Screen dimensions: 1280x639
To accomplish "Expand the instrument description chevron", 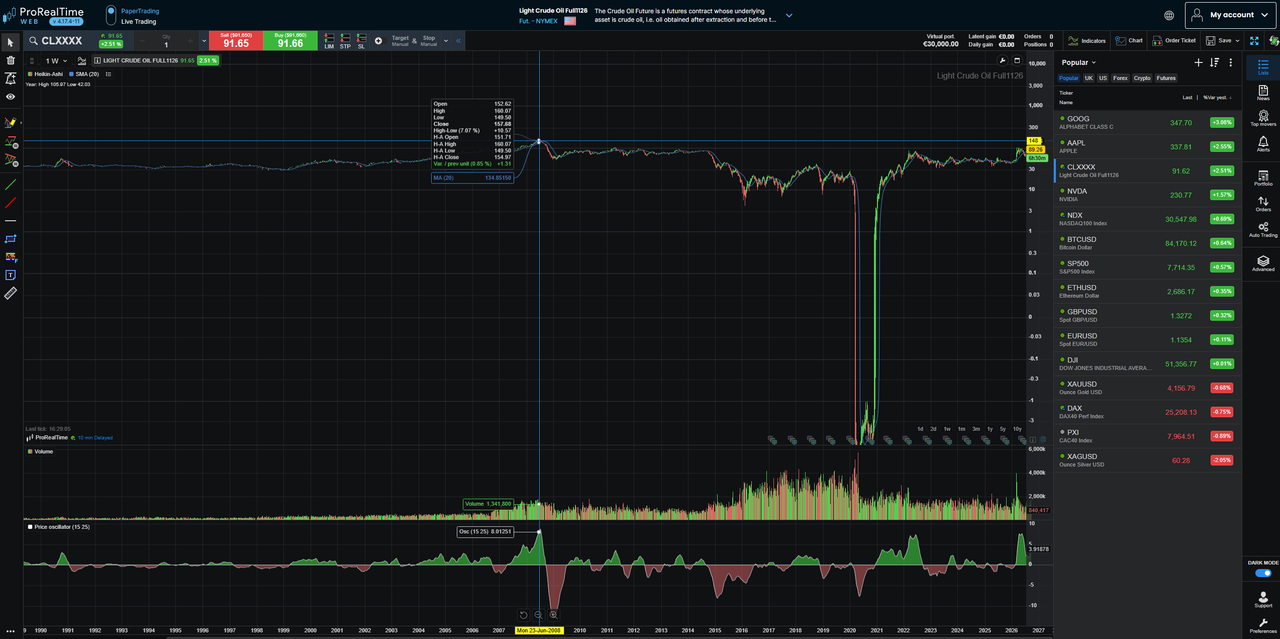I will (789, 15).
